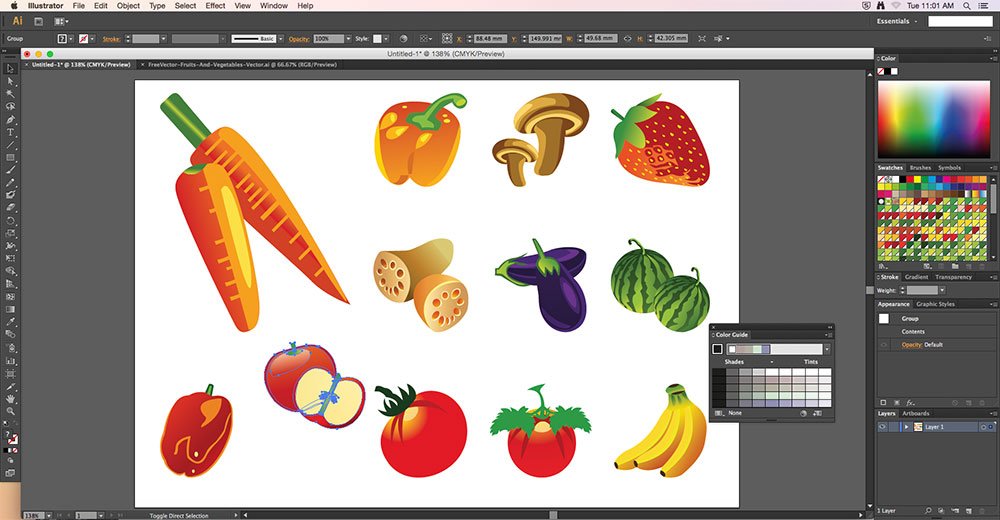
Task: Select the Rotate tool
Action: point(10,221)
